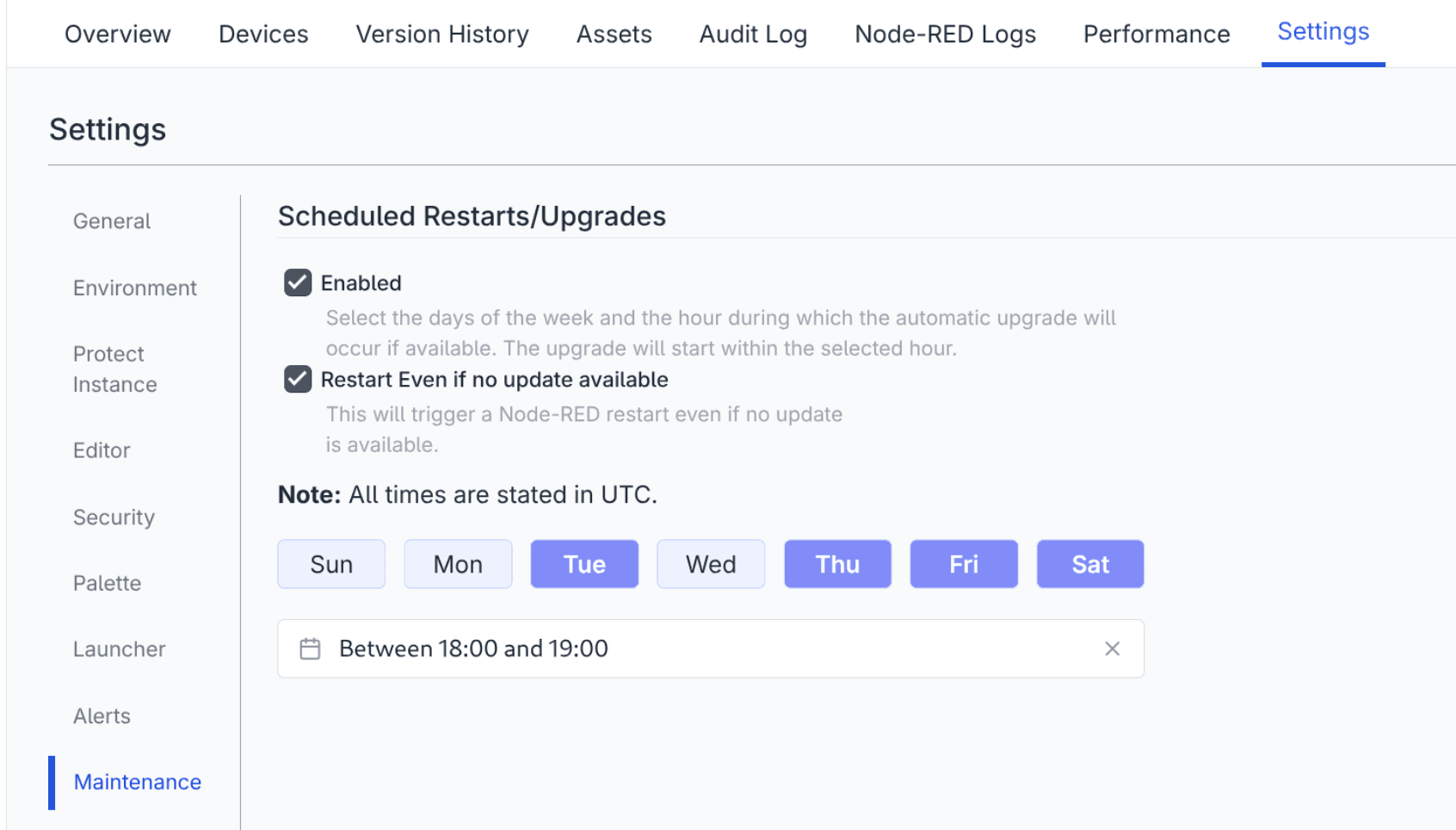Toggle Tuesday off in the schedule
Screen dimensions: 1456x830
click(x=584, y=564)
